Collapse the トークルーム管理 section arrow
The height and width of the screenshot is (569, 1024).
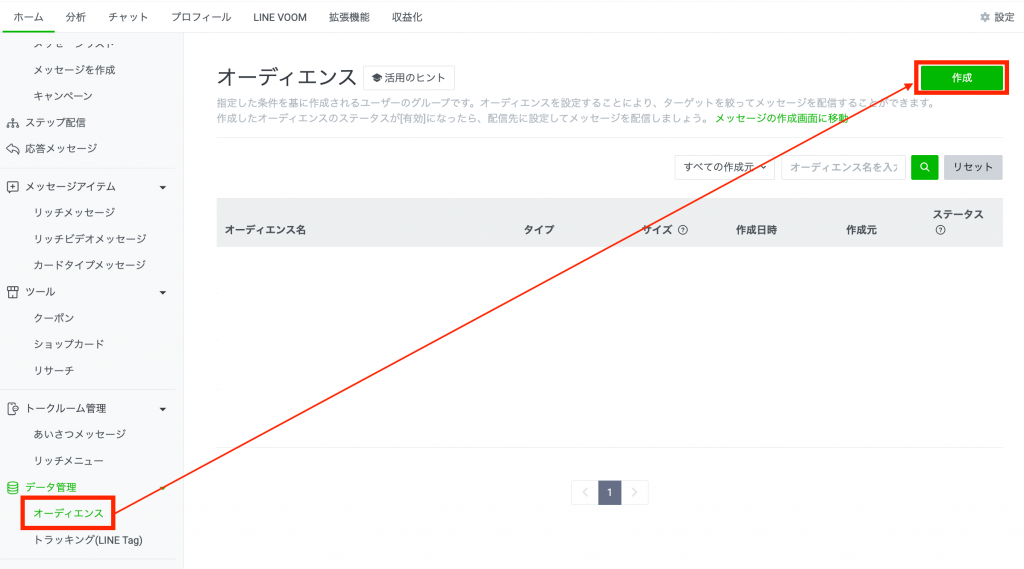pos(163,410)
